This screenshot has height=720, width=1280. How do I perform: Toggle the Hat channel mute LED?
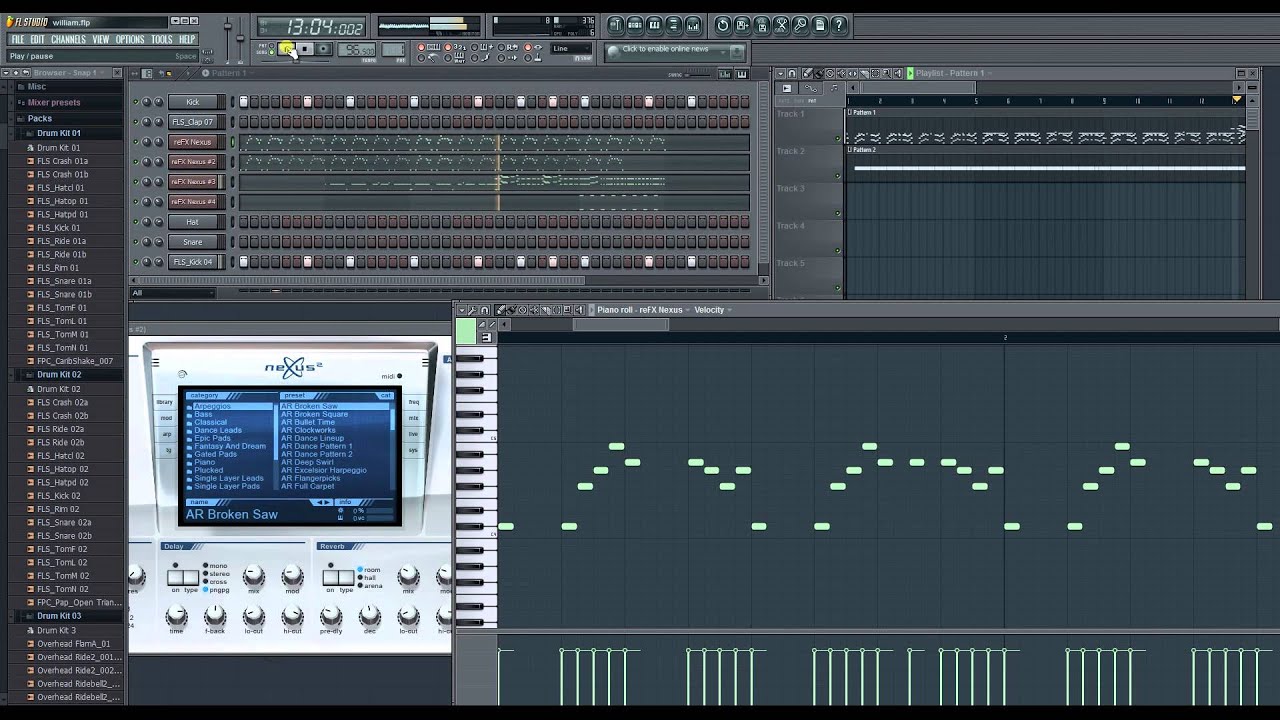point(136,222)
